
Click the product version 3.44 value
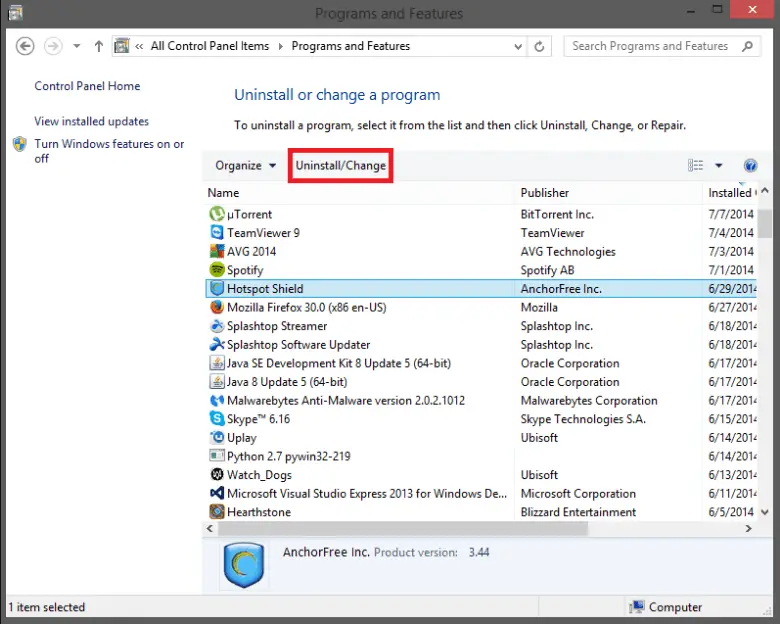click(479, 552)
